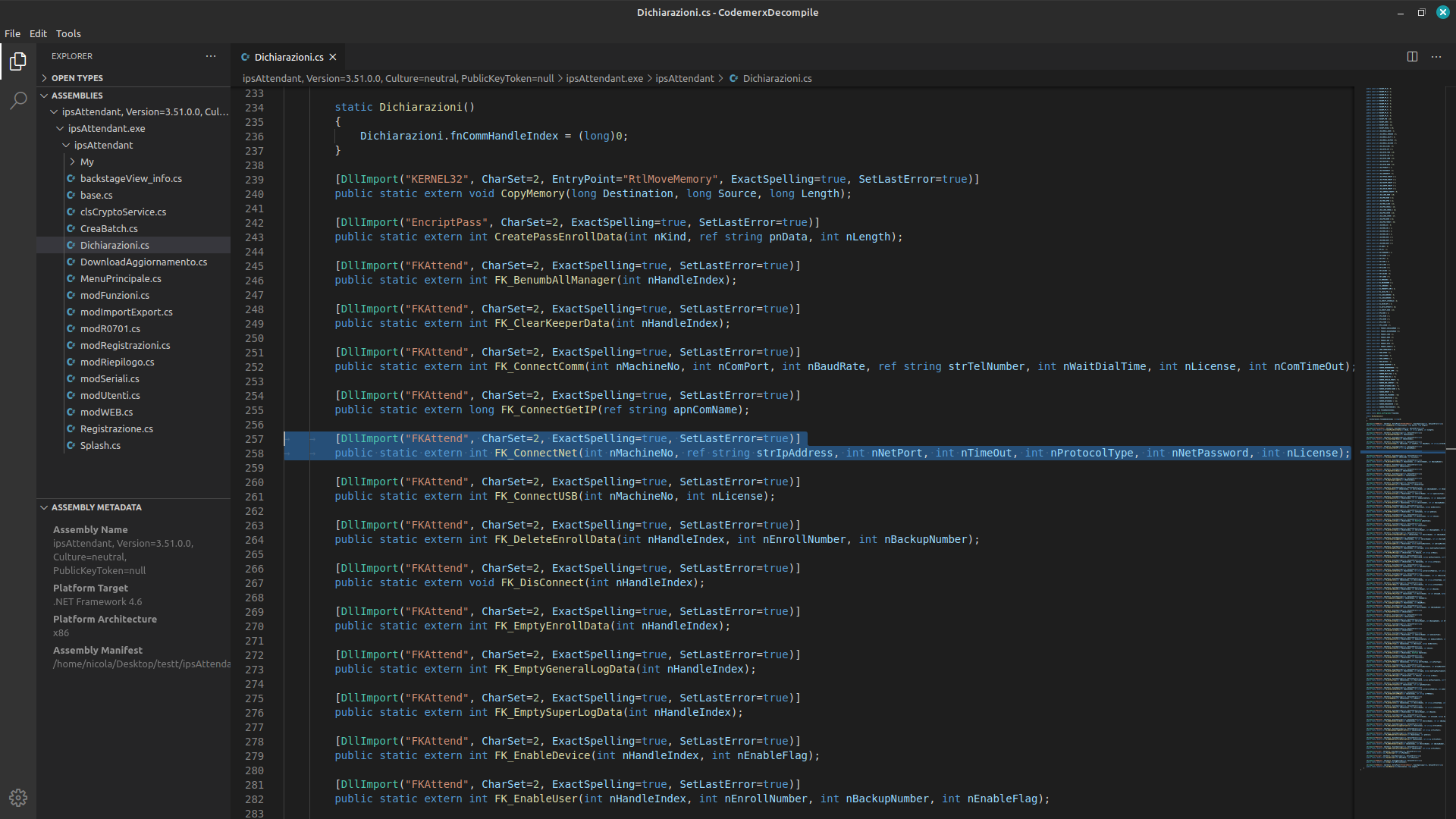
Task: Click the Split Editor icon top right
Action: coord(1413,55)
